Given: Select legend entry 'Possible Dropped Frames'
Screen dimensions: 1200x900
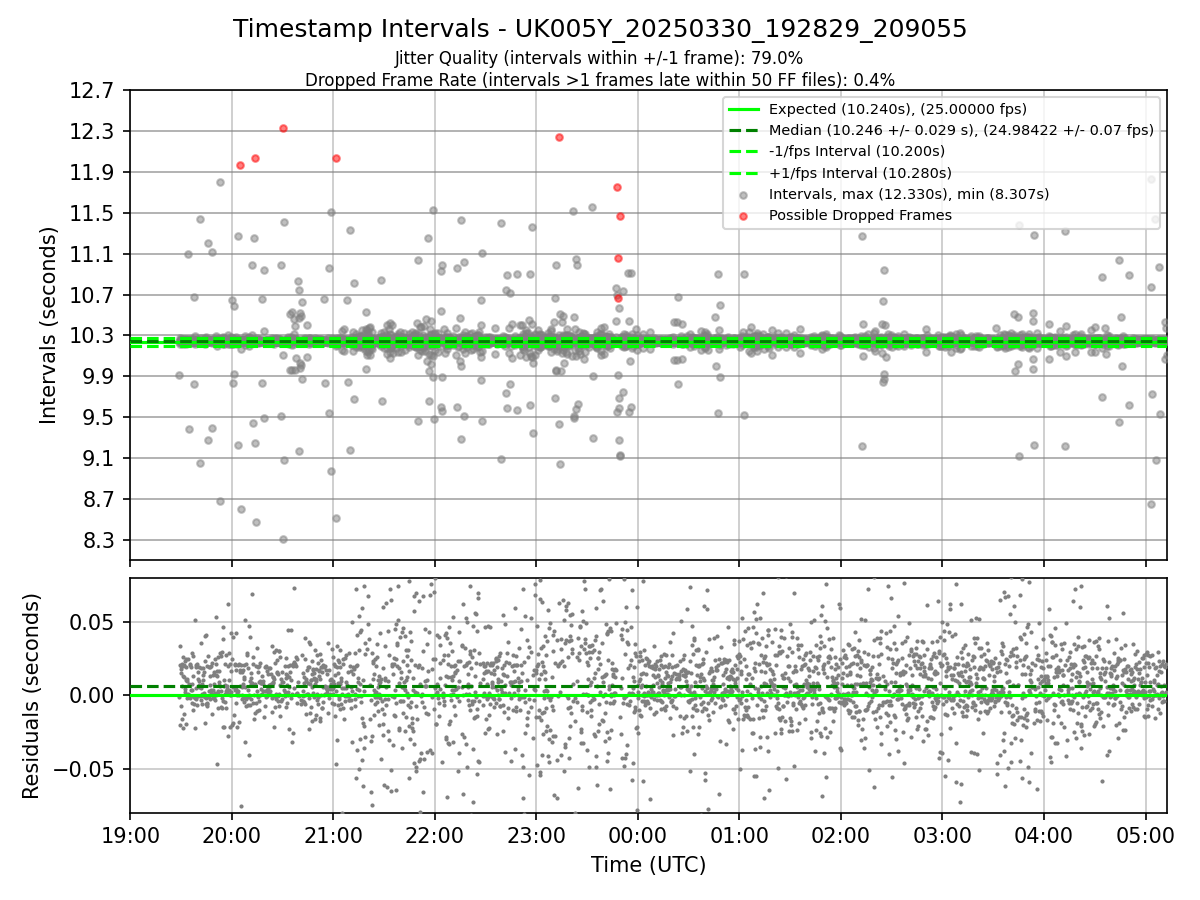Looking at the screenshot, I should click(x=860, y=215).
